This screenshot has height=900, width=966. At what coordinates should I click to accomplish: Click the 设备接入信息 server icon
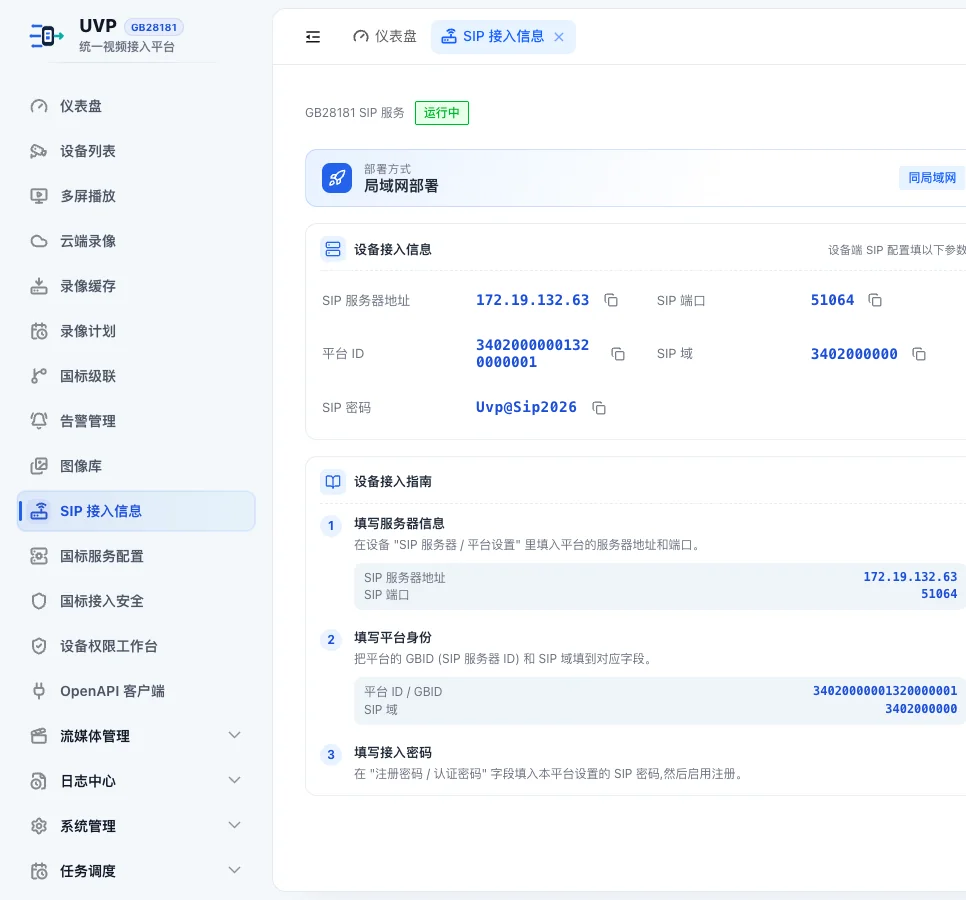point(333,249)
